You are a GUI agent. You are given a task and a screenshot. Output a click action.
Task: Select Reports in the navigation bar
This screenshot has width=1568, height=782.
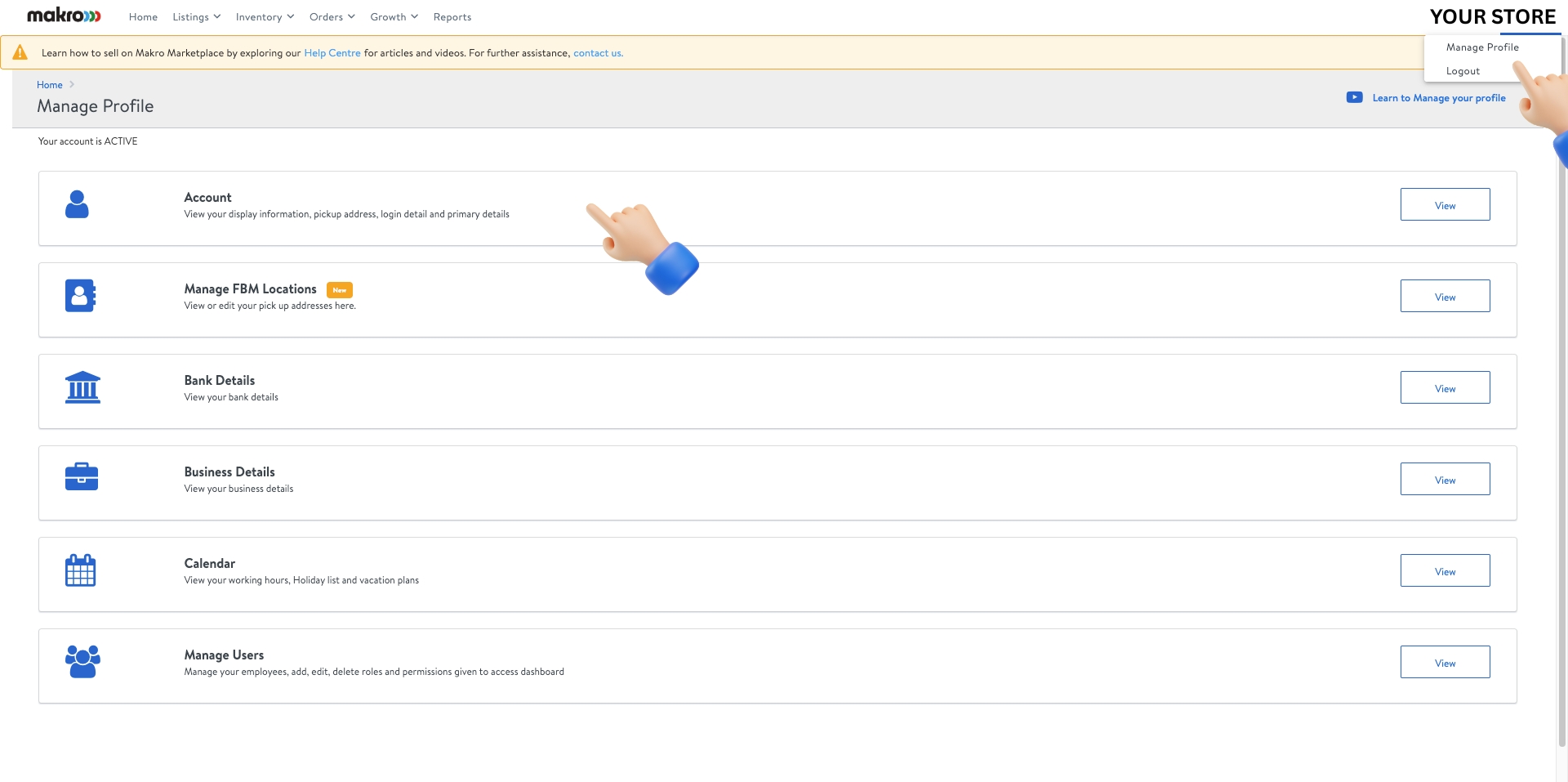[452, 16]
